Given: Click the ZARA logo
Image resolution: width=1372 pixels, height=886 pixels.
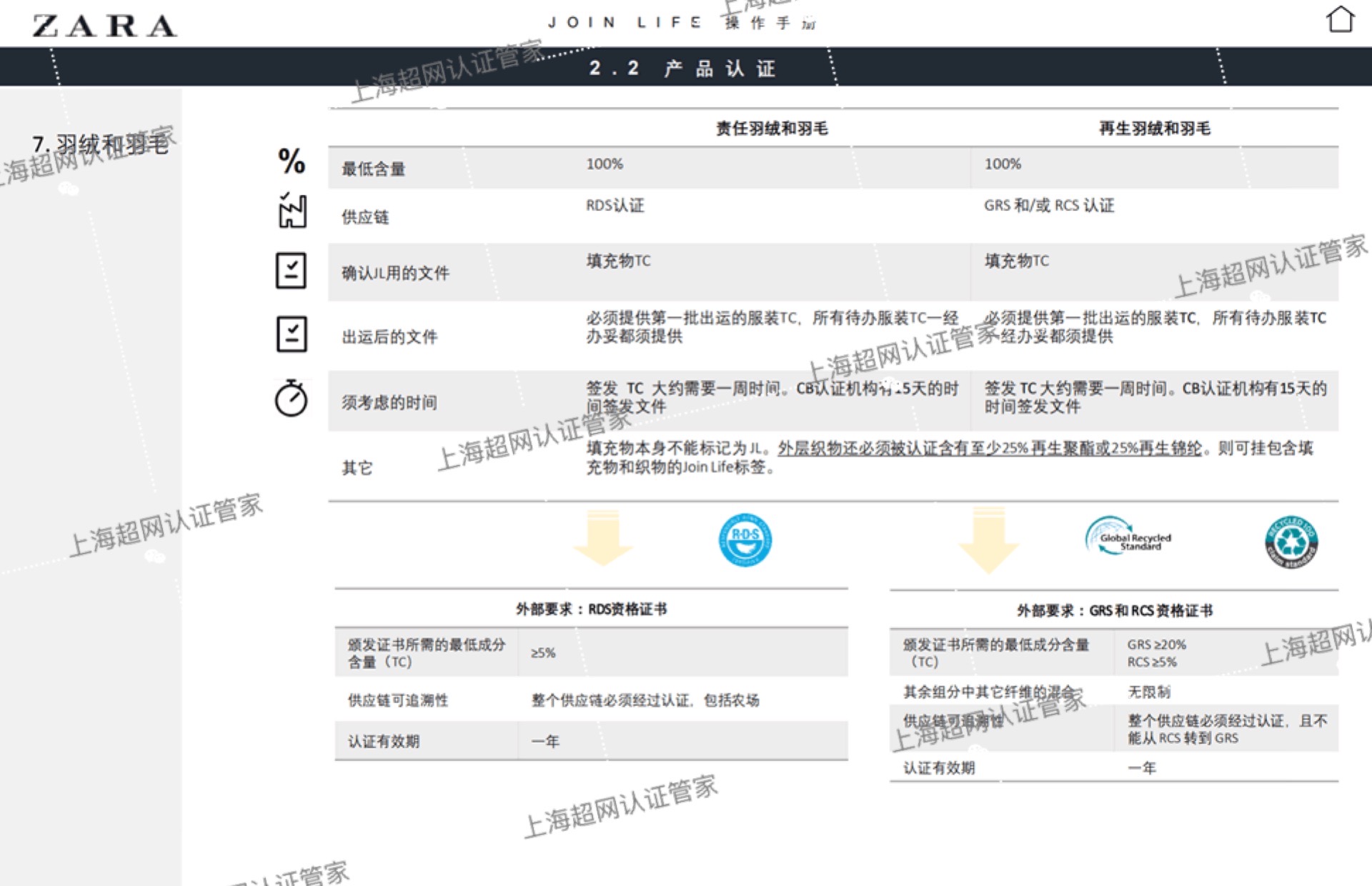Looking at the screenshot, I should 104,26.
